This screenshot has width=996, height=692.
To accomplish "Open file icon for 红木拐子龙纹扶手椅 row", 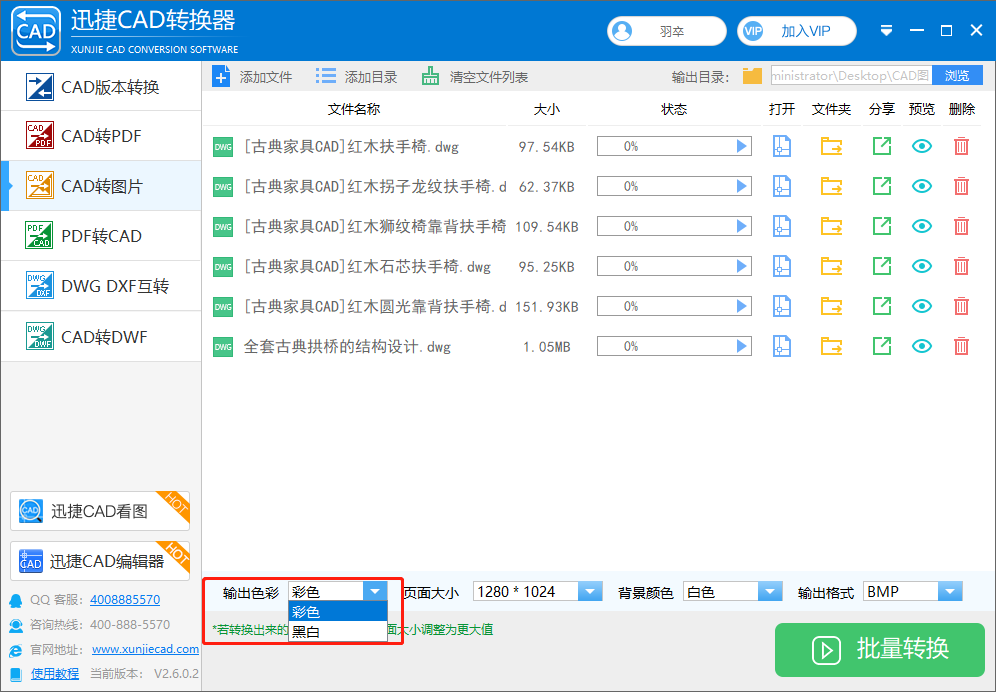I will tap(781, 186).
